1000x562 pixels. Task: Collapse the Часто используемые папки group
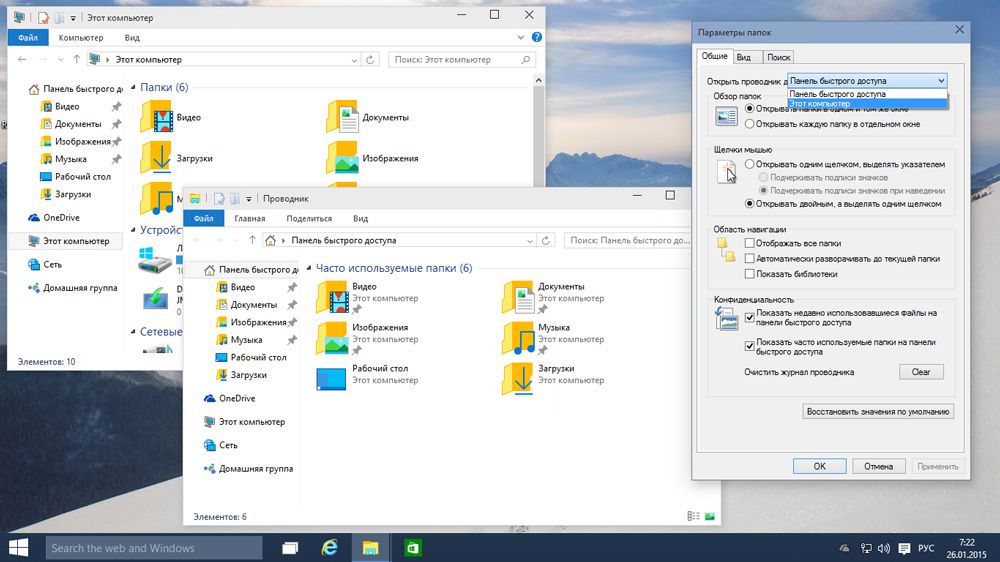point(309,269)
